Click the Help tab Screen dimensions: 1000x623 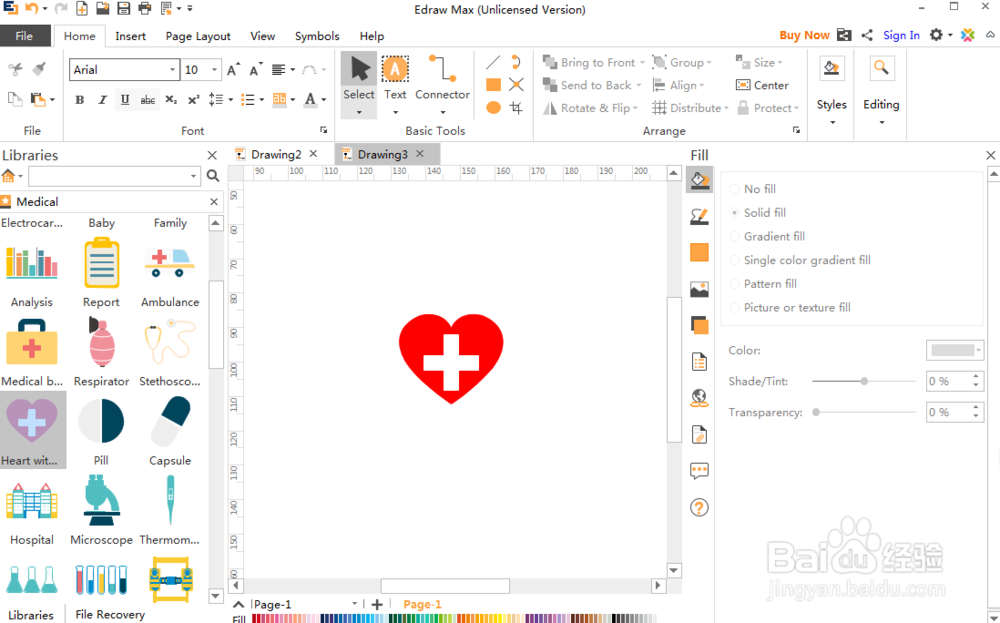point(372,36)
